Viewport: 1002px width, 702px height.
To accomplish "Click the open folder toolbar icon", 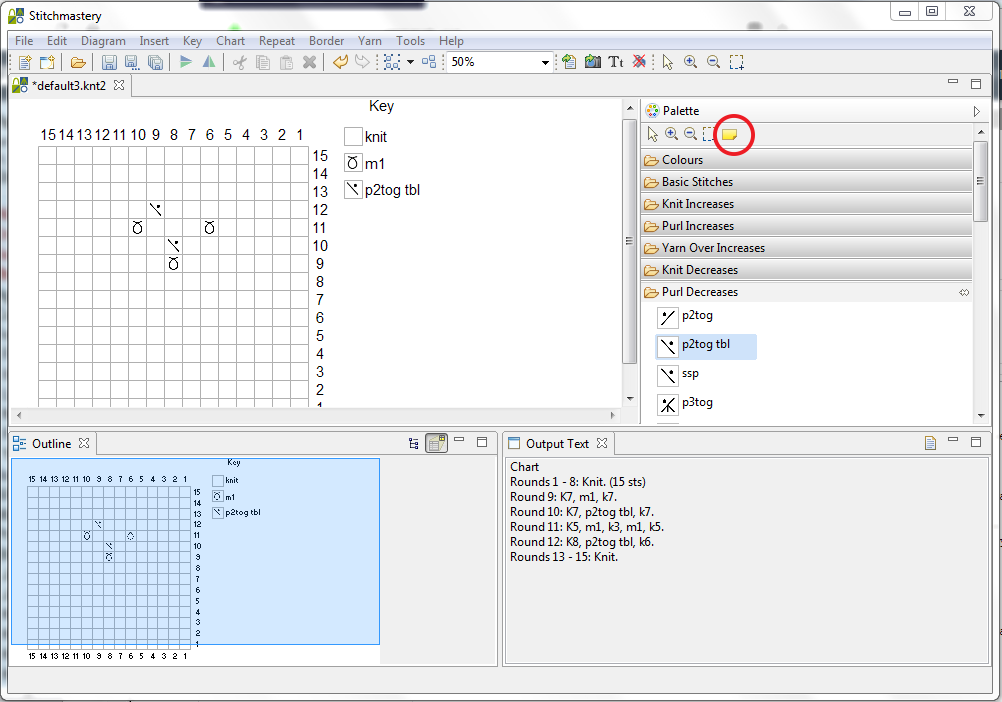I will 78,62.
